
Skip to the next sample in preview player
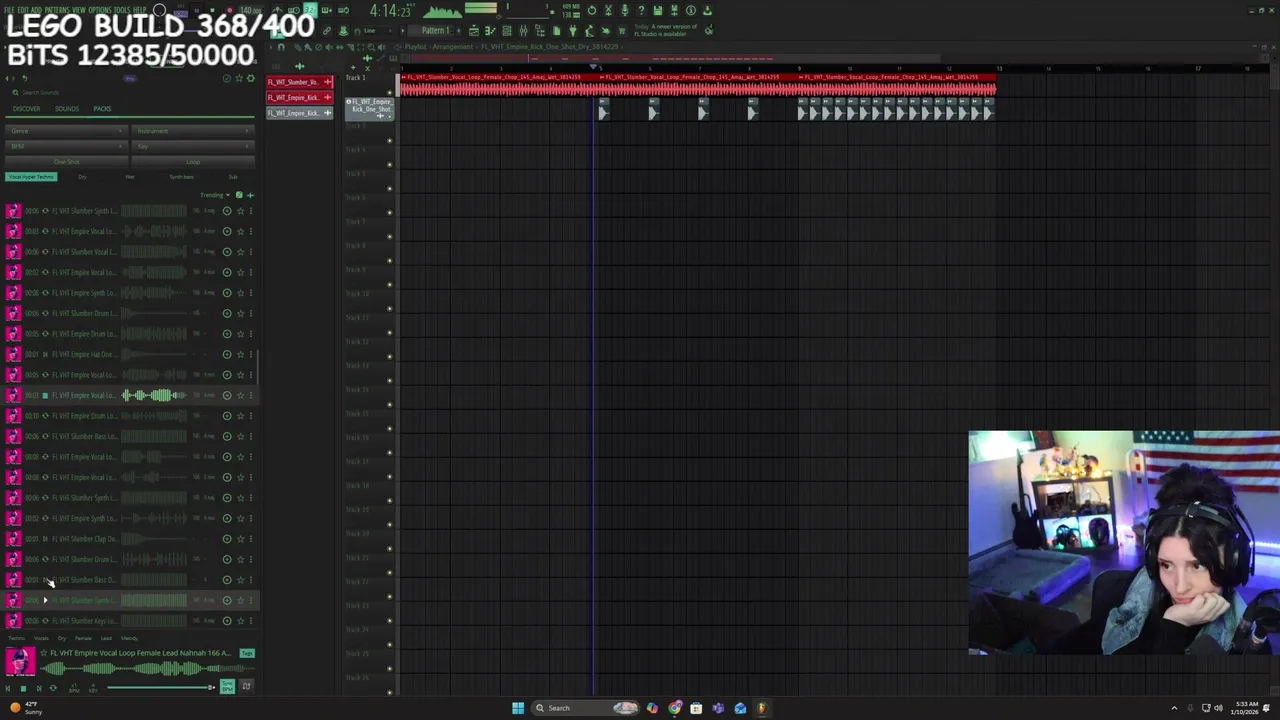(x=38, y=688)
